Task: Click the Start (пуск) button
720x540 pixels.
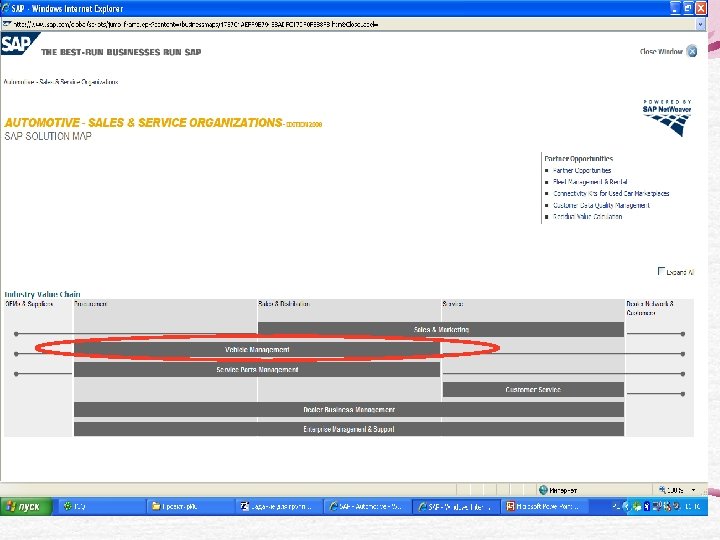Action: click(25, 506)
